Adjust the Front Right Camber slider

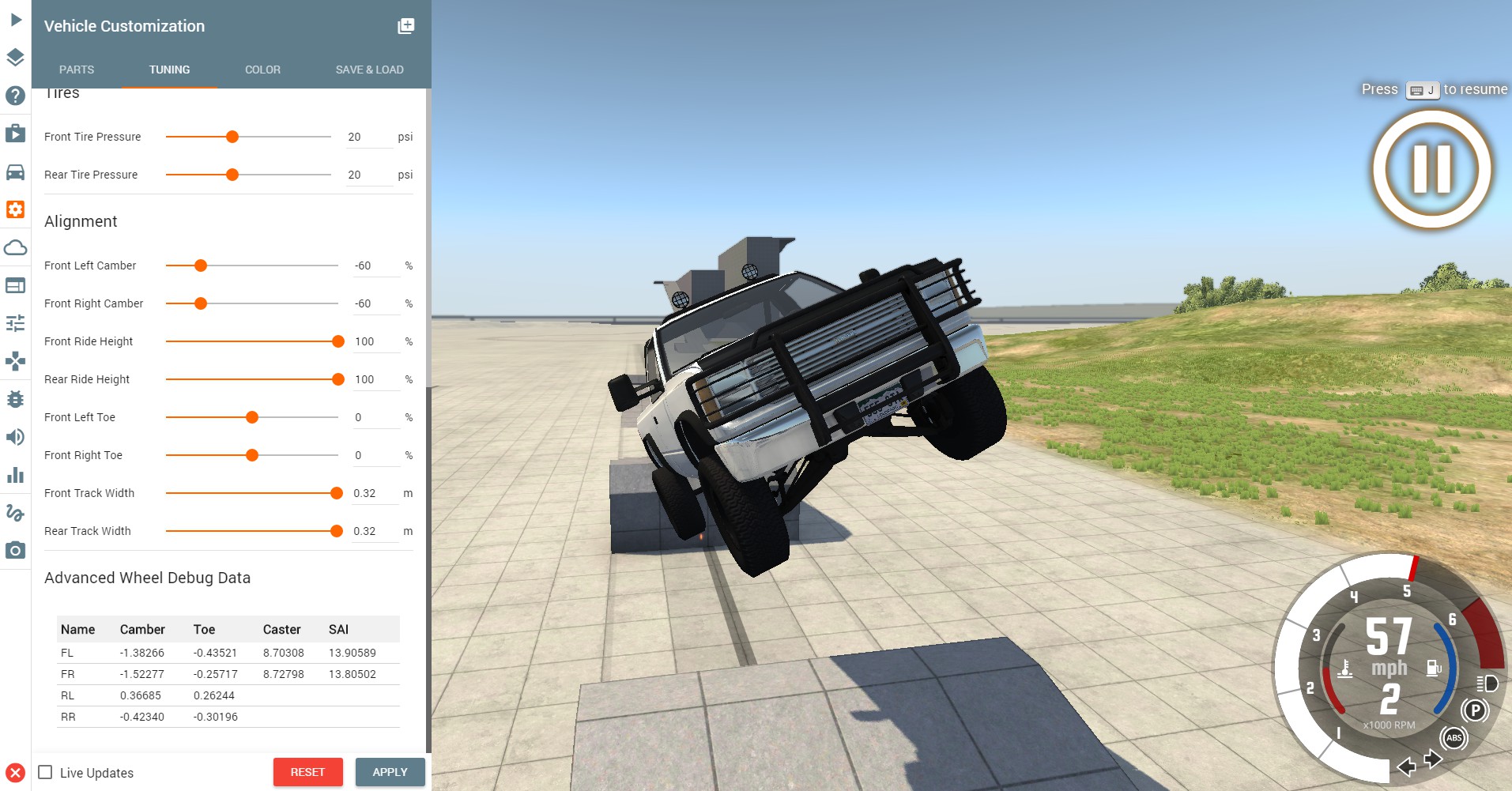[x=252, y=303]
